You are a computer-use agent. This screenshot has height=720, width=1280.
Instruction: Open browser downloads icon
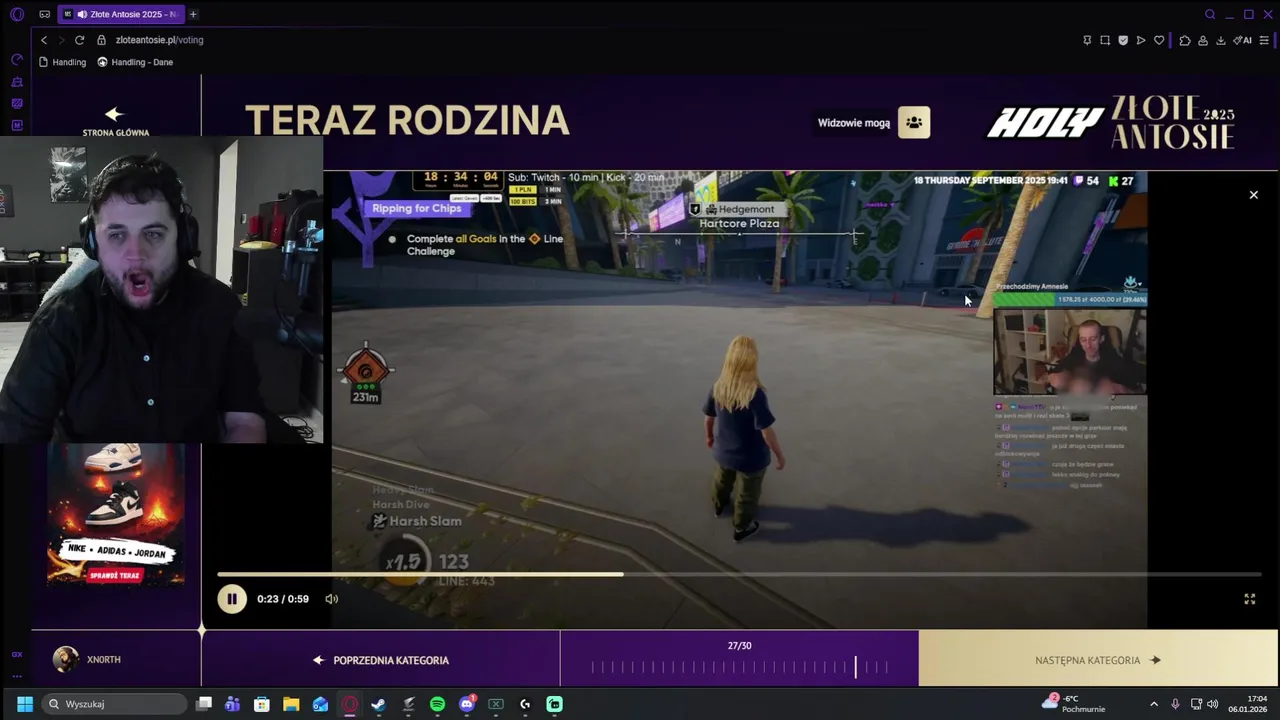[x=1221, y=40]
